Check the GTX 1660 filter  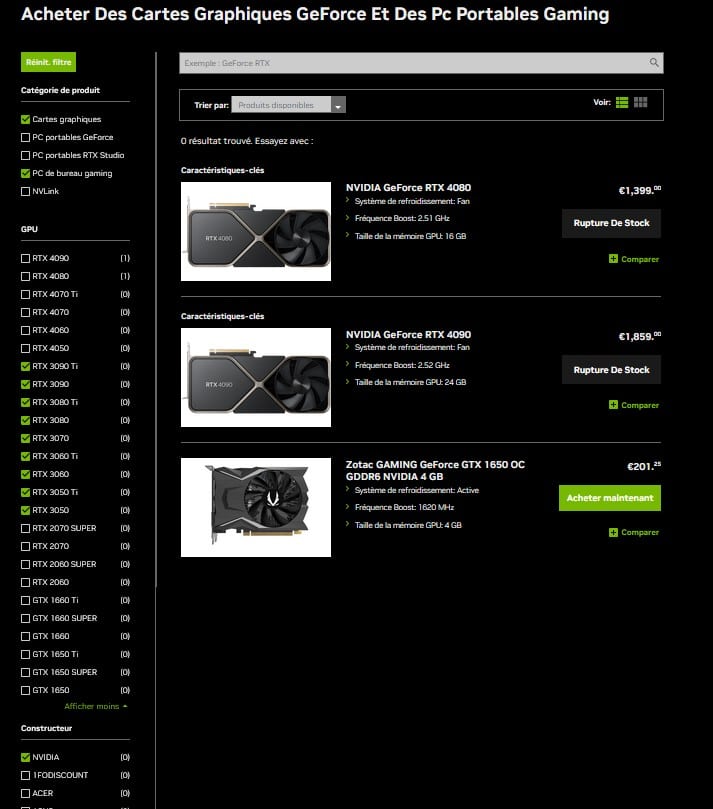(25, 636)
